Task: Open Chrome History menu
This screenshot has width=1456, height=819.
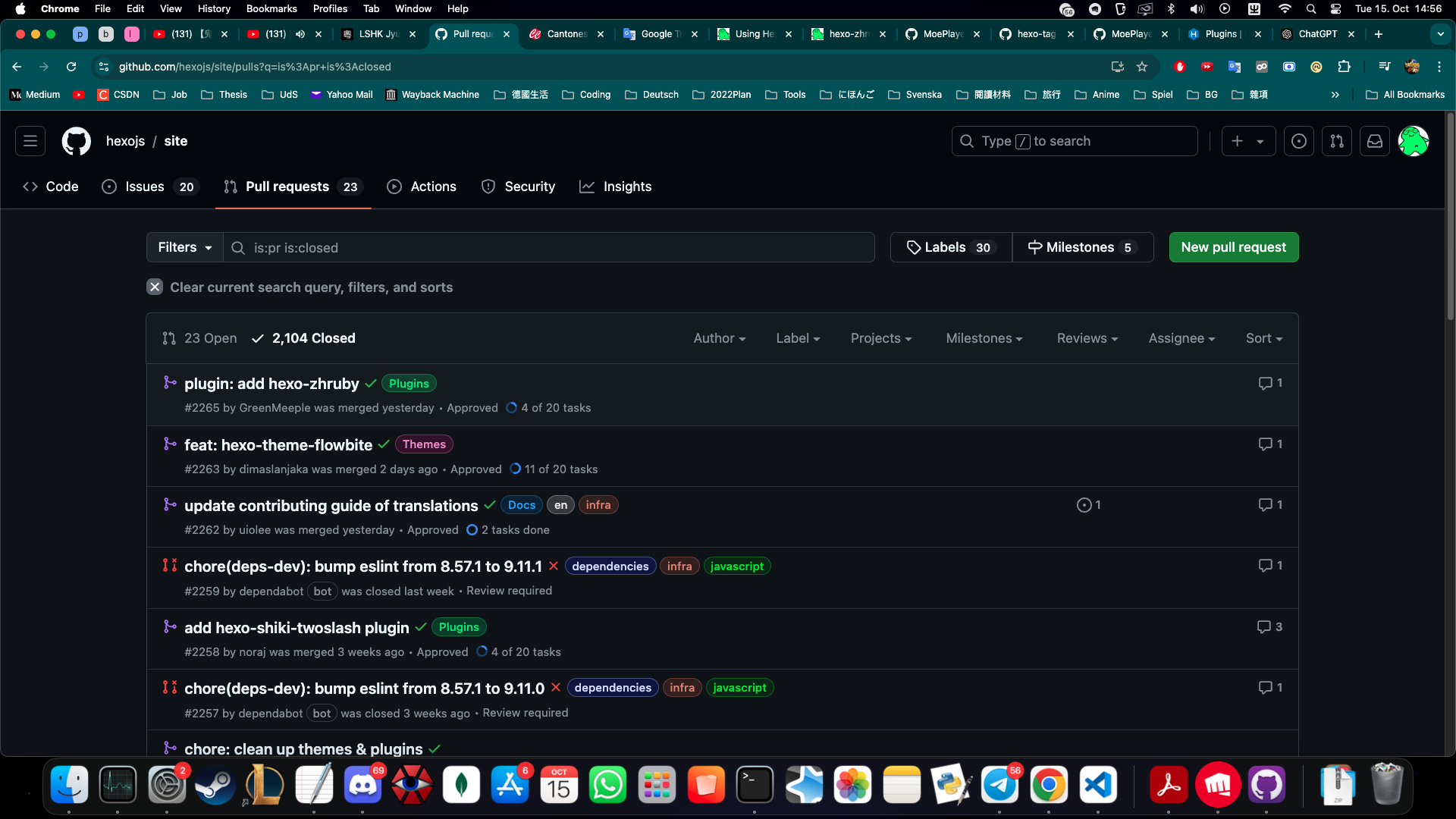Action: [x=214, y=9]
